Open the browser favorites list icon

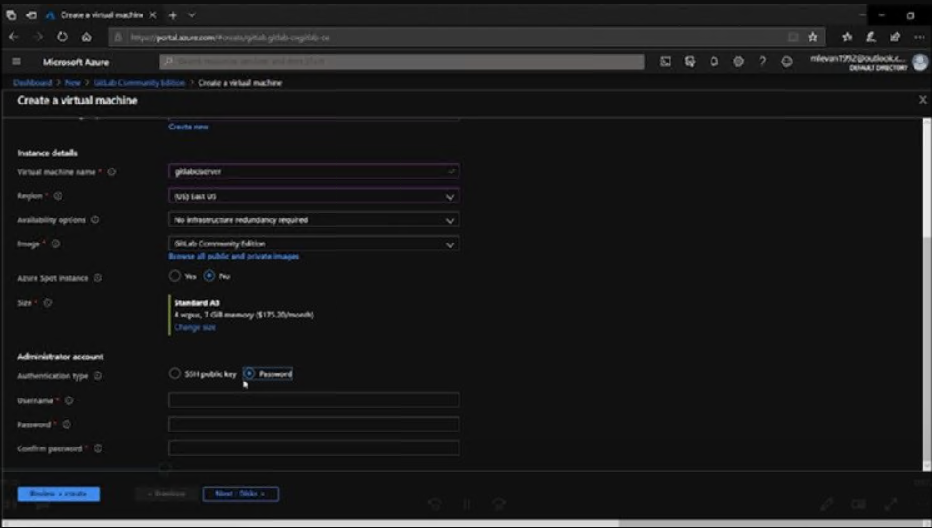(x=847, y=37)
